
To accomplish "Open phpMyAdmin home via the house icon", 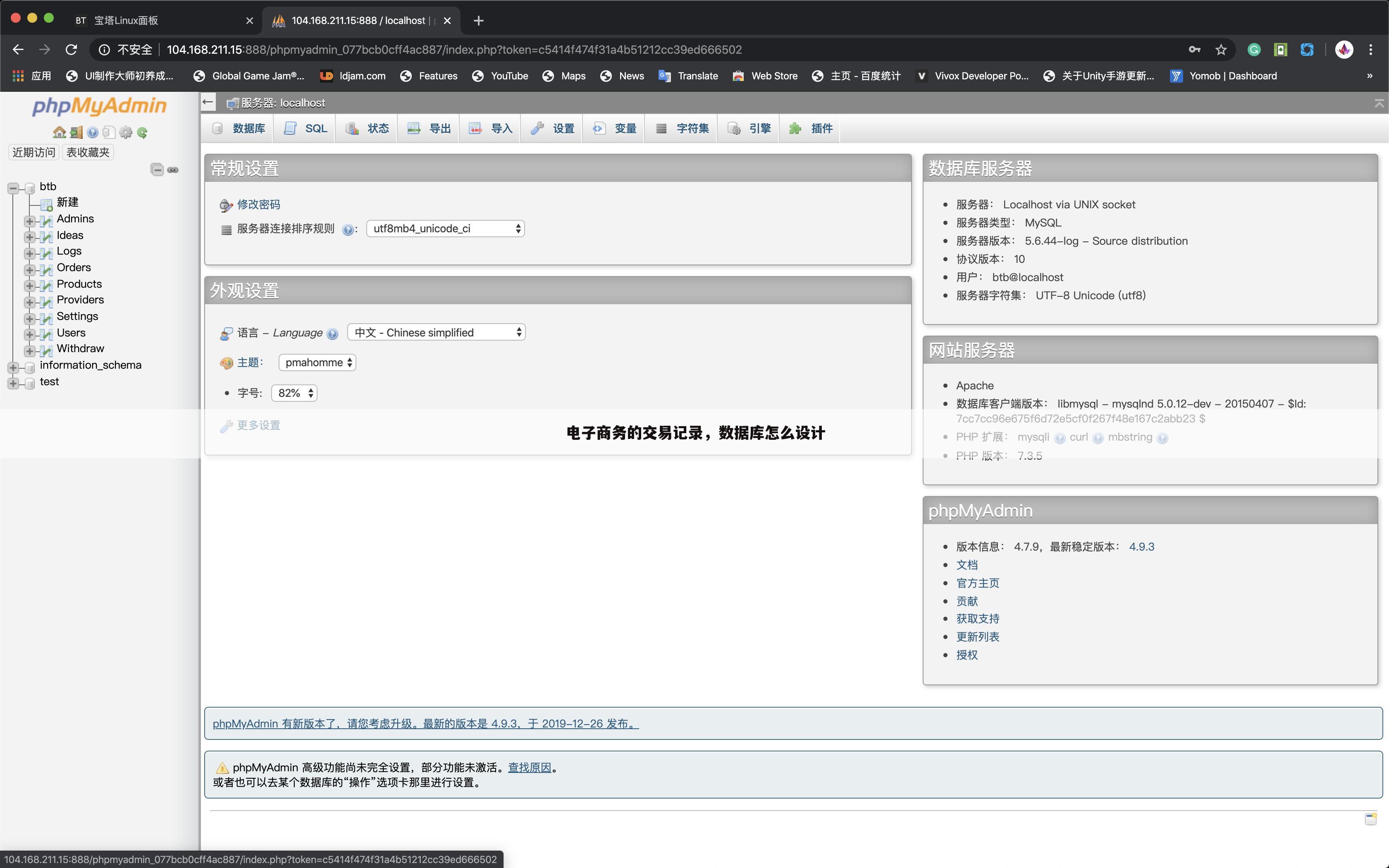I will tap(60, 132).
